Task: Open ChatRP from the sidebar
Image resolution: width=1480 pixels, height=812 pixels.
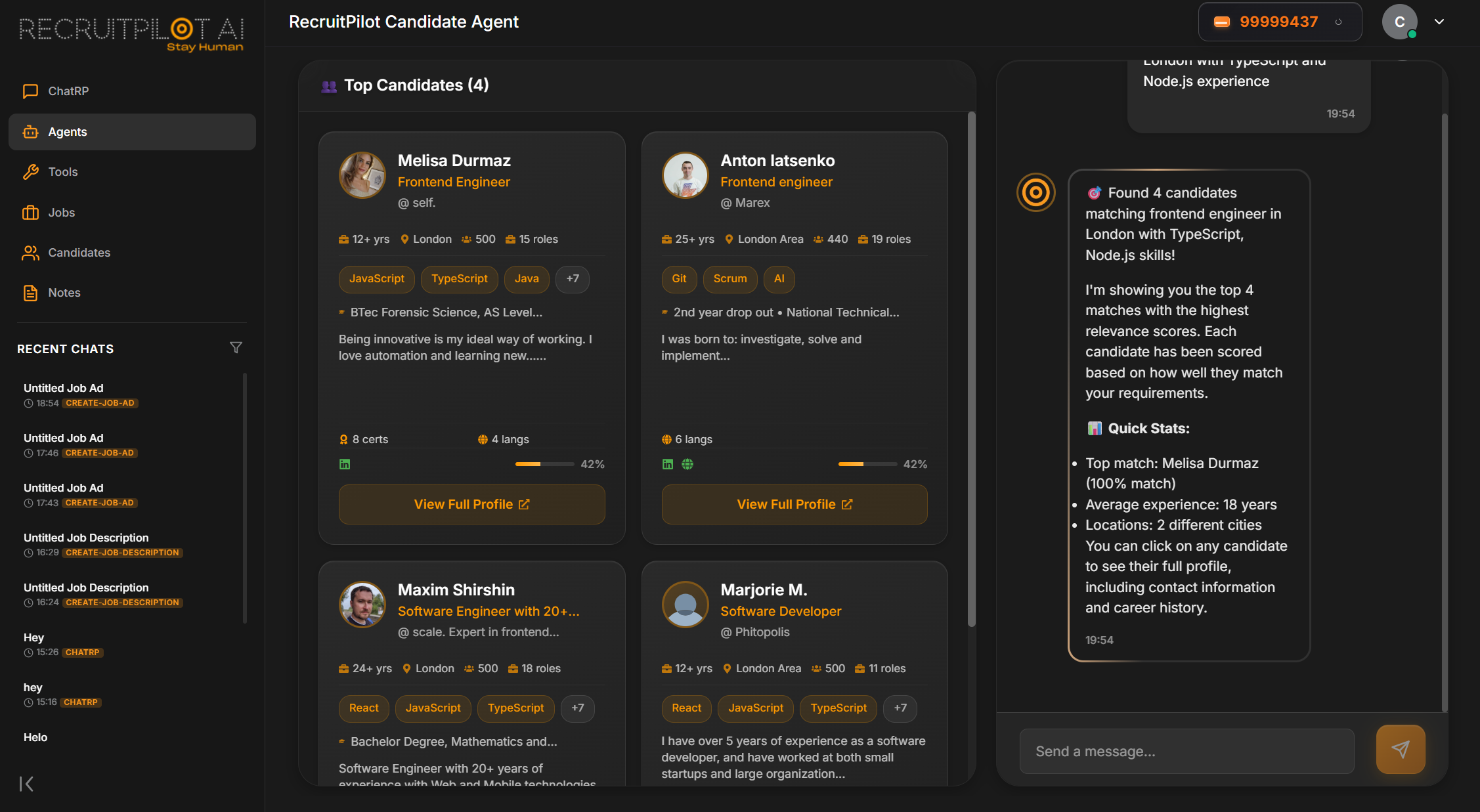Action: tap(132, 91)
